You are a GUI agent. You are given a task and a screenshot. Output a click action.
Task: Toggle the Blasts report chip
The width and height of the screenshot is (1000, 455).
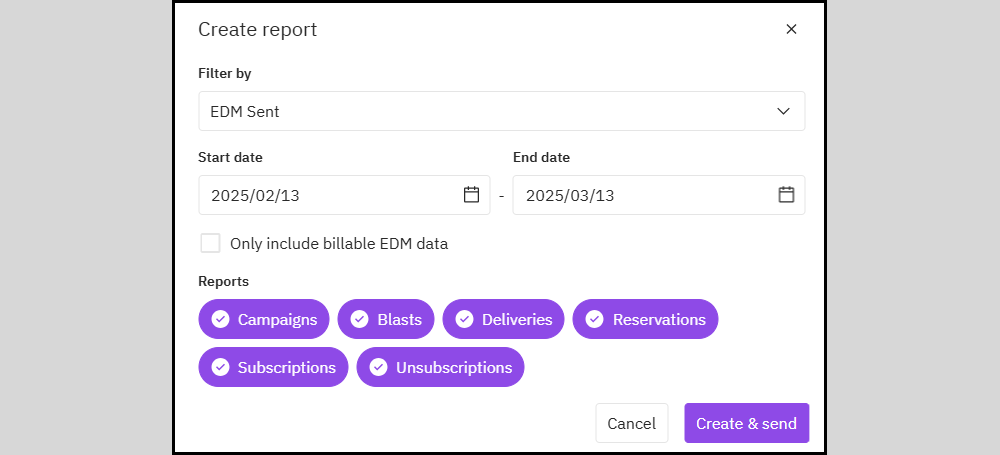(x=386, y=319)
